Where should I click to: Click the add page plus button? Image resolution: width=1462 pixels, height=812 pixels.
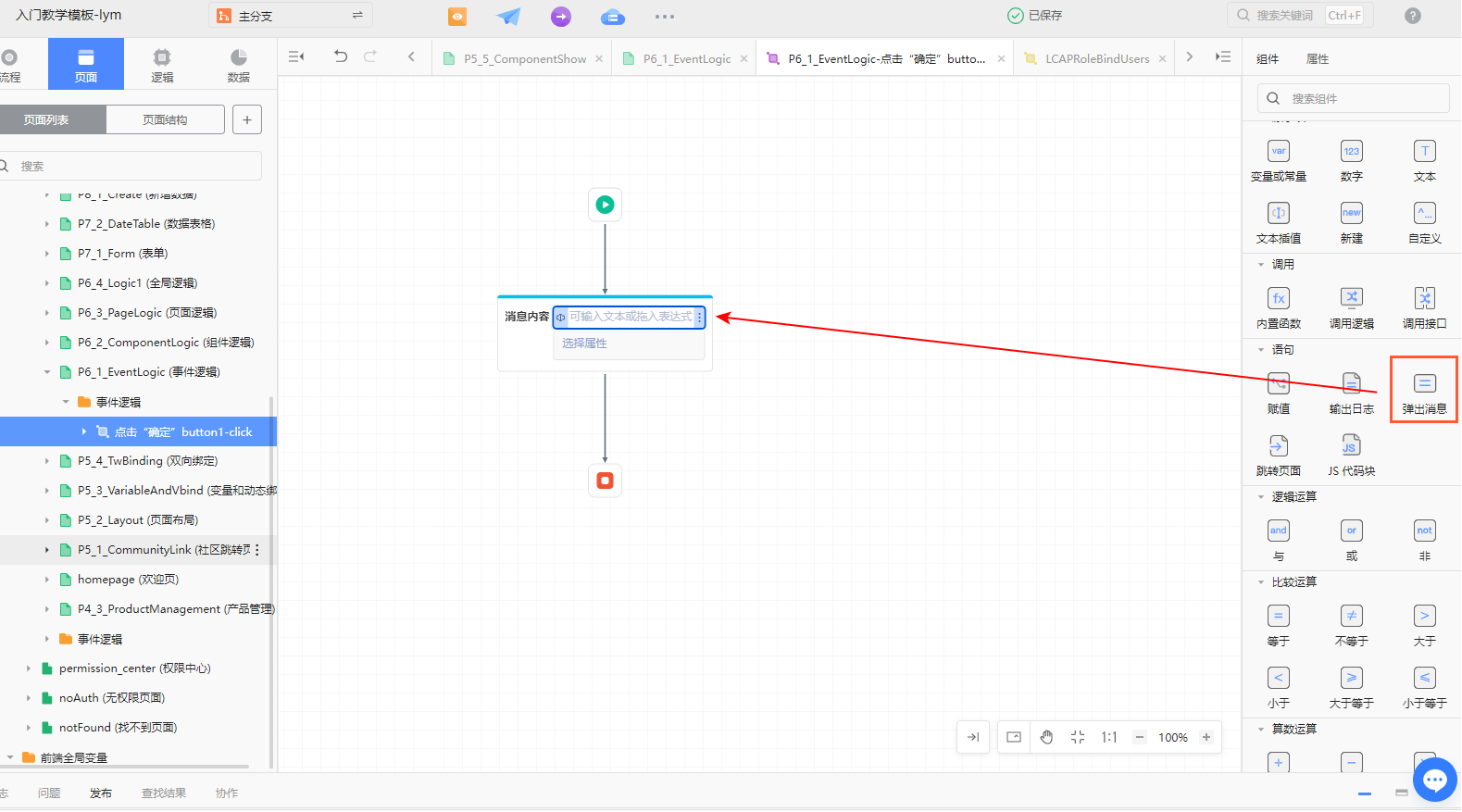[247, 120]
